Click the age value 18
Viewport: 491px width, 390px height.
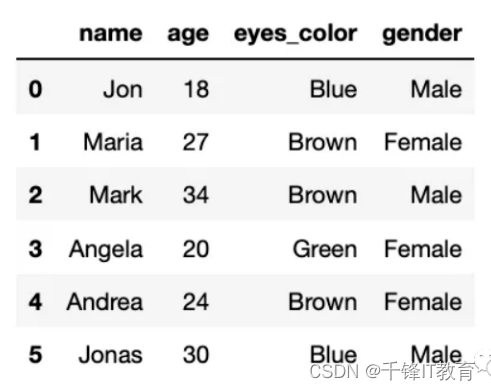(x=196, y=89)
